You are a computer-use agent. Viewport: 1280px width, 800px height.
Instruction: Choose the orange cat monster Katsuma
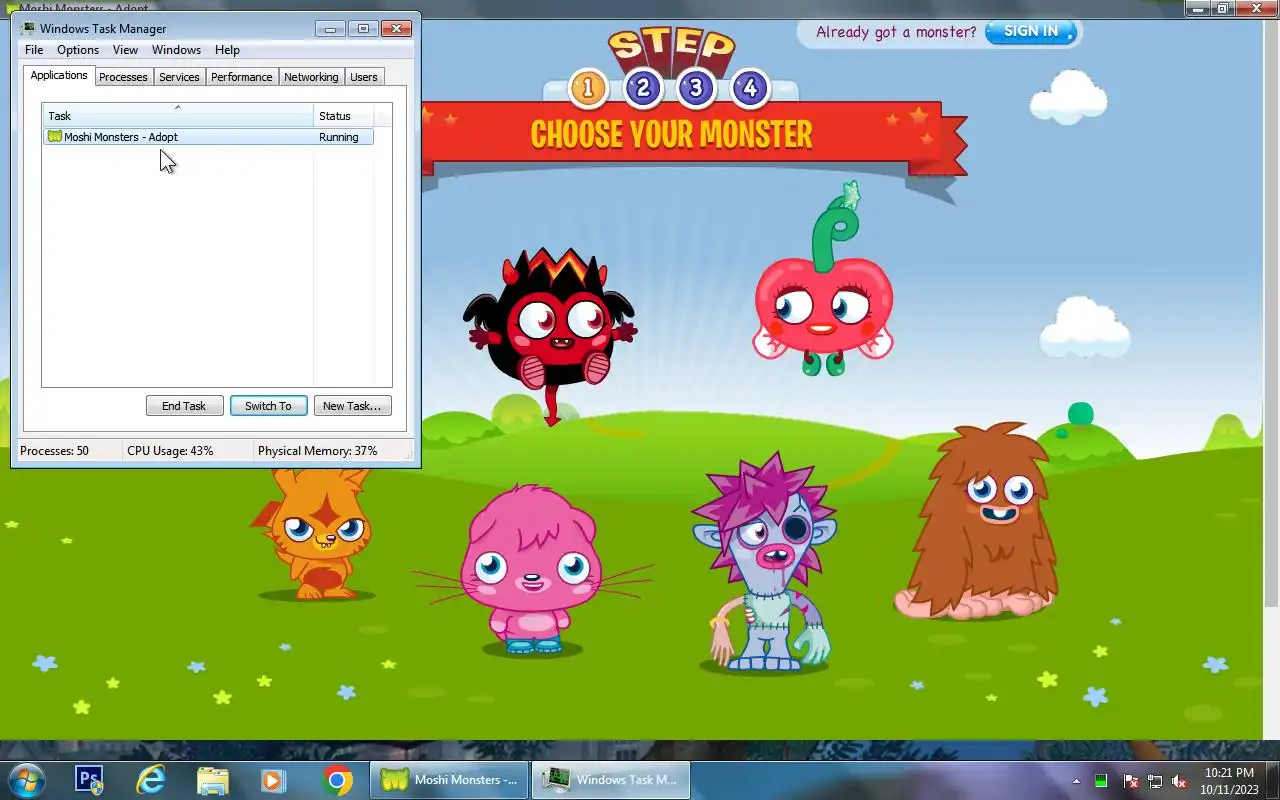coord(315,535)
